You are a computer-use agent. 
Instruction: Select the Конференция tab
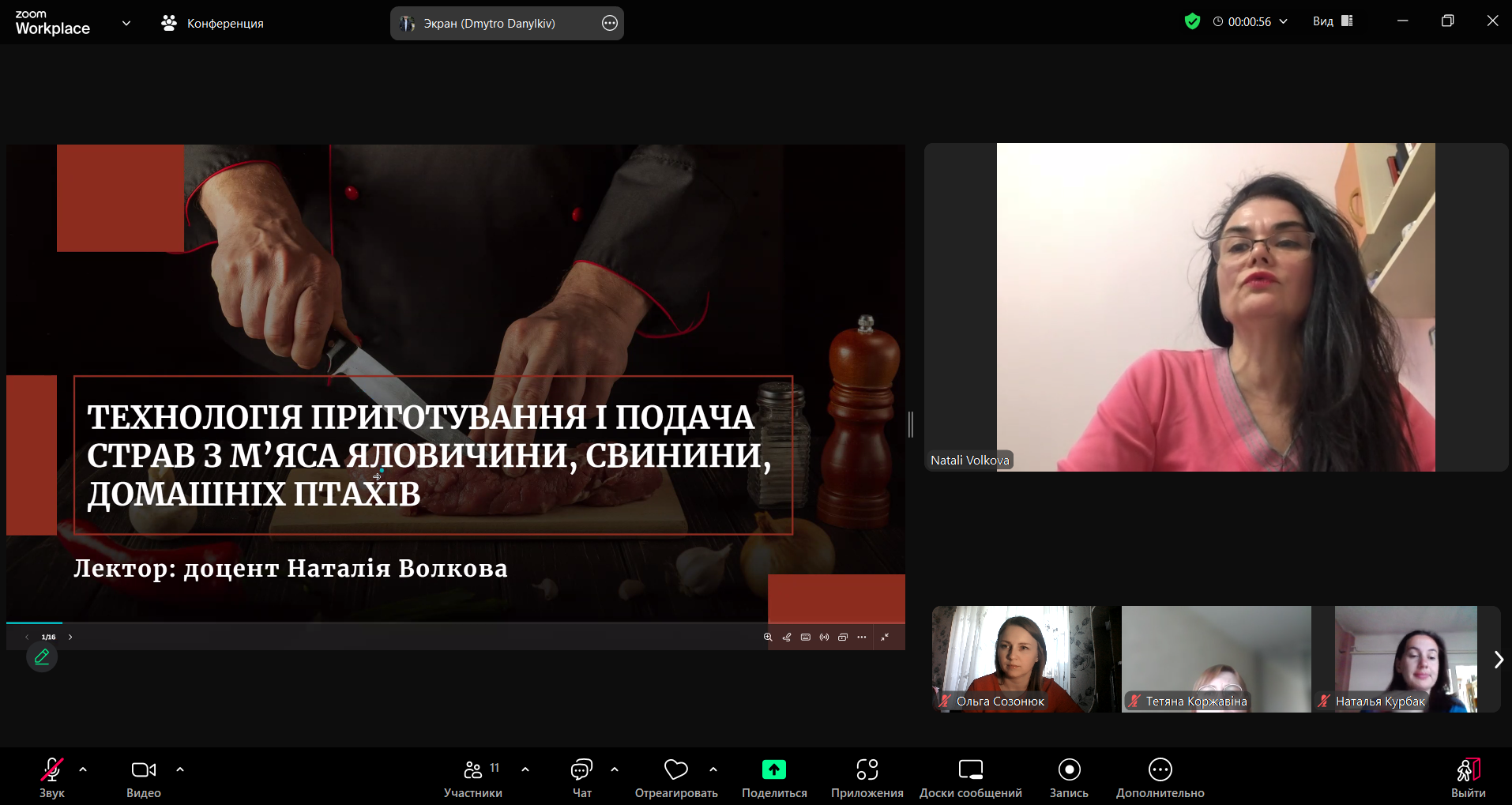(213, 24)
